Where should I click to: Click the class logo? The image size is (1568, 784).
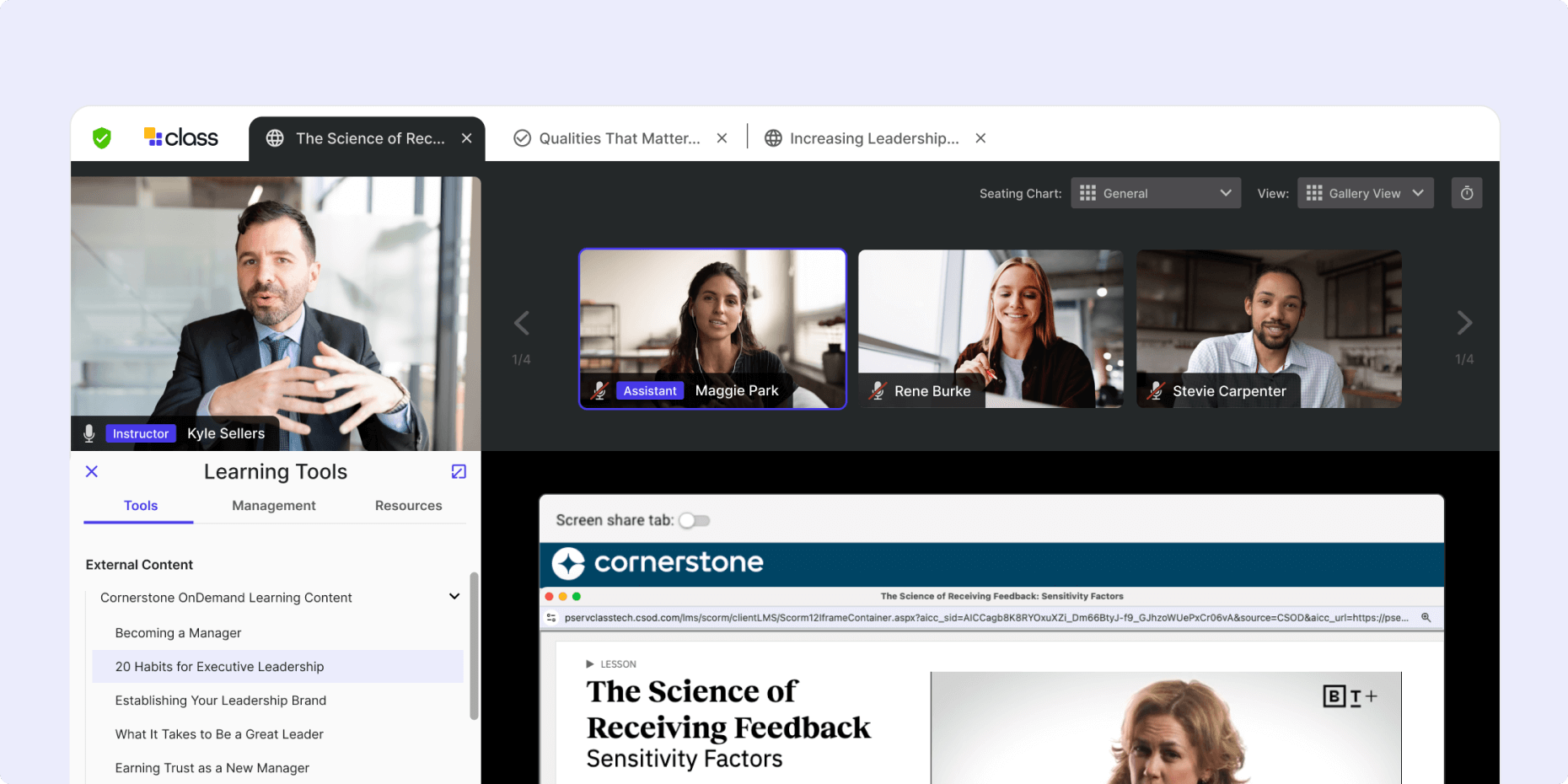coord(181,137)
